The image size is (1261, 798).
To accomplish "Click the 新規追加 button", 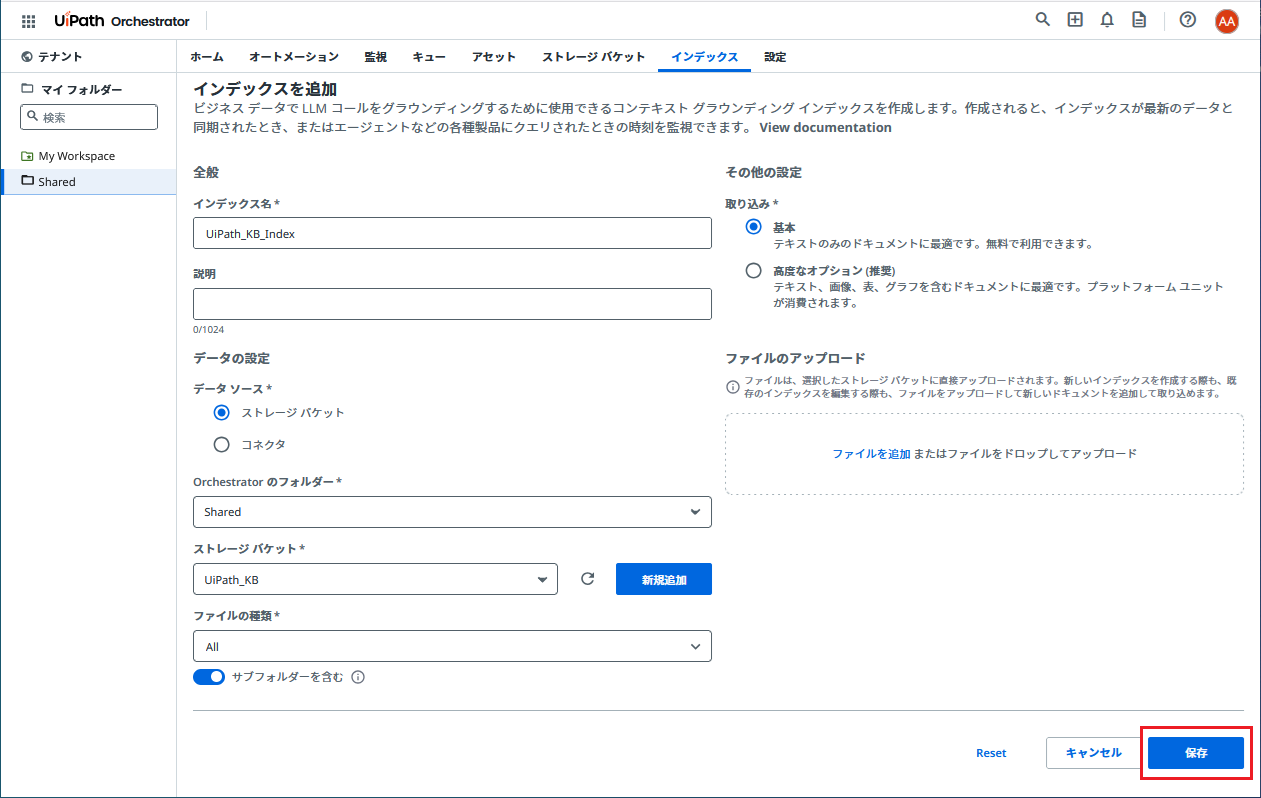I will (x=664, y=579).
